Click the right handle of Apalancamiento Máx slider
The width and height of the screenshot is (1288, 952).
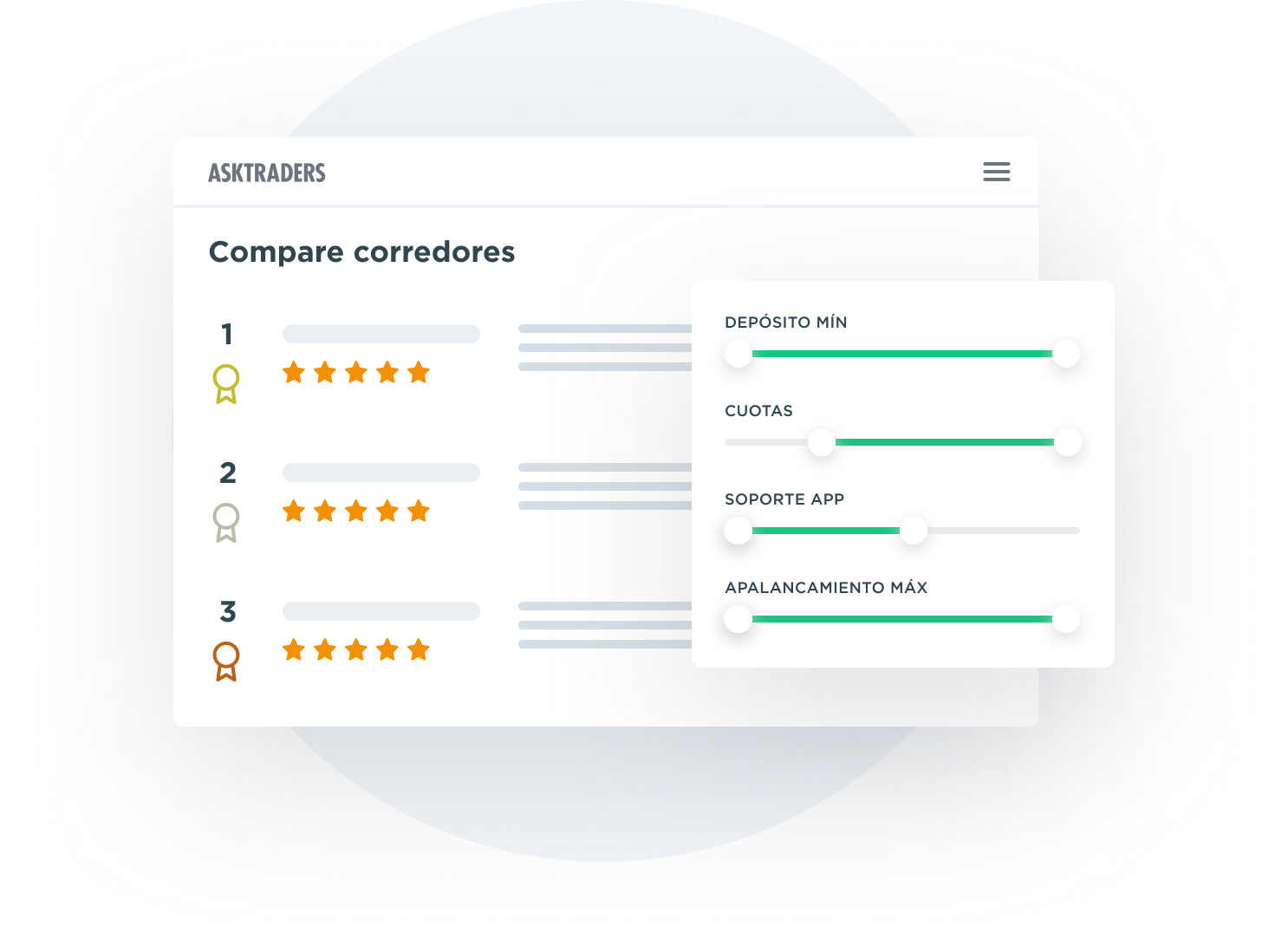pyautogui.click(x=1066, y=619)
